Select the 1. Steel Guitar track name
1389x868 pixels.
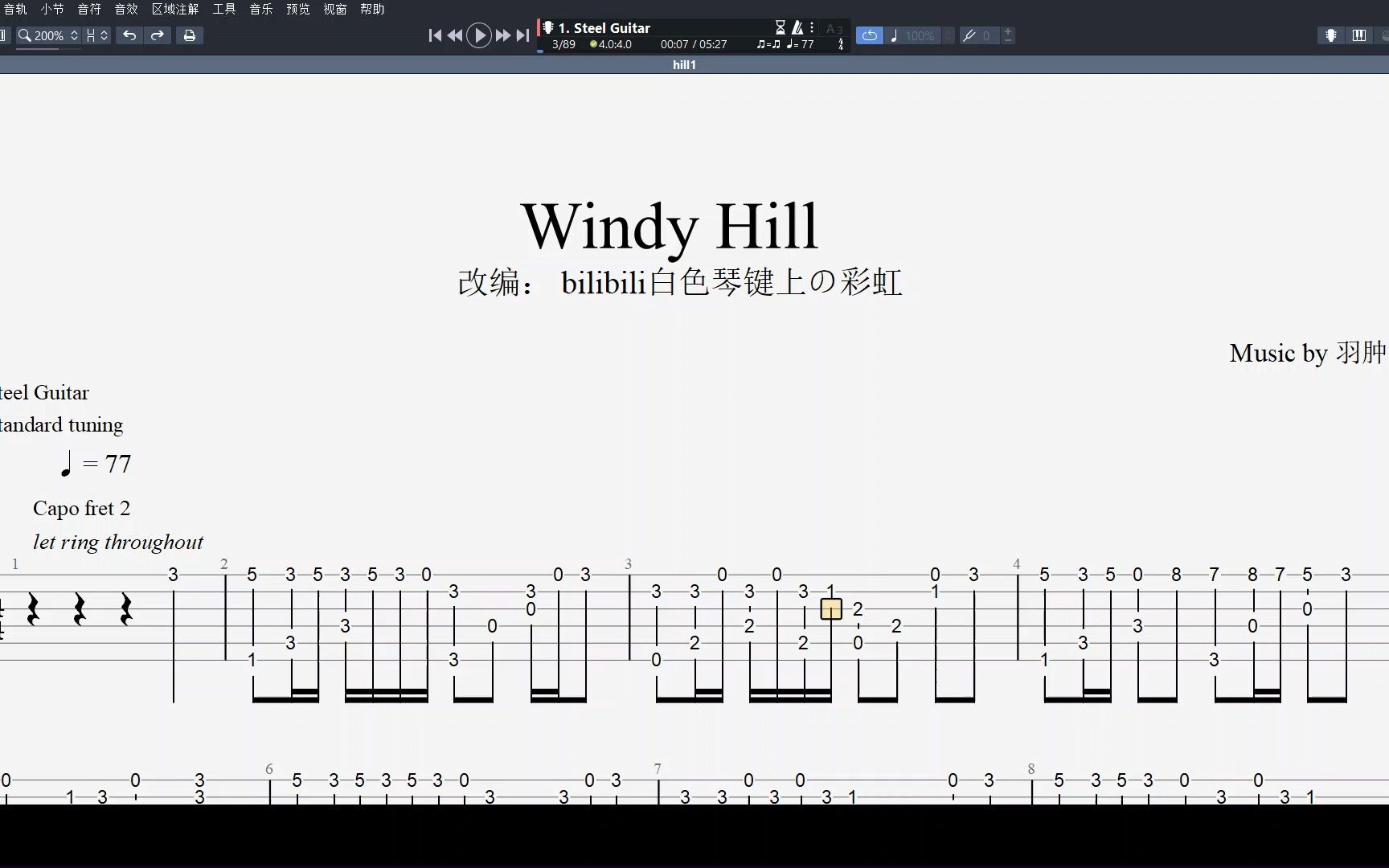[604, 28]
